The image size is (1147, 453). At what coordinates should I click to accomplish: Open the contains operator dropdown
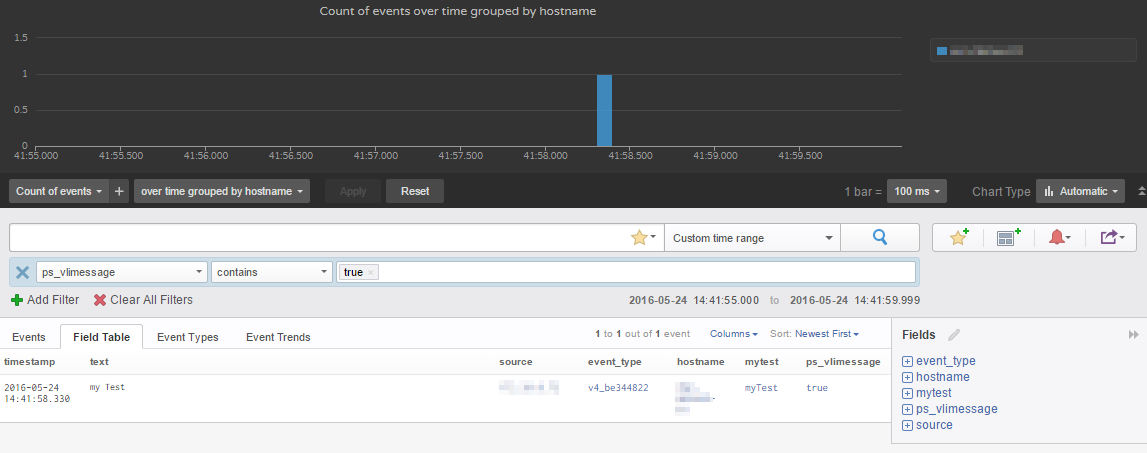pos(272,272)
